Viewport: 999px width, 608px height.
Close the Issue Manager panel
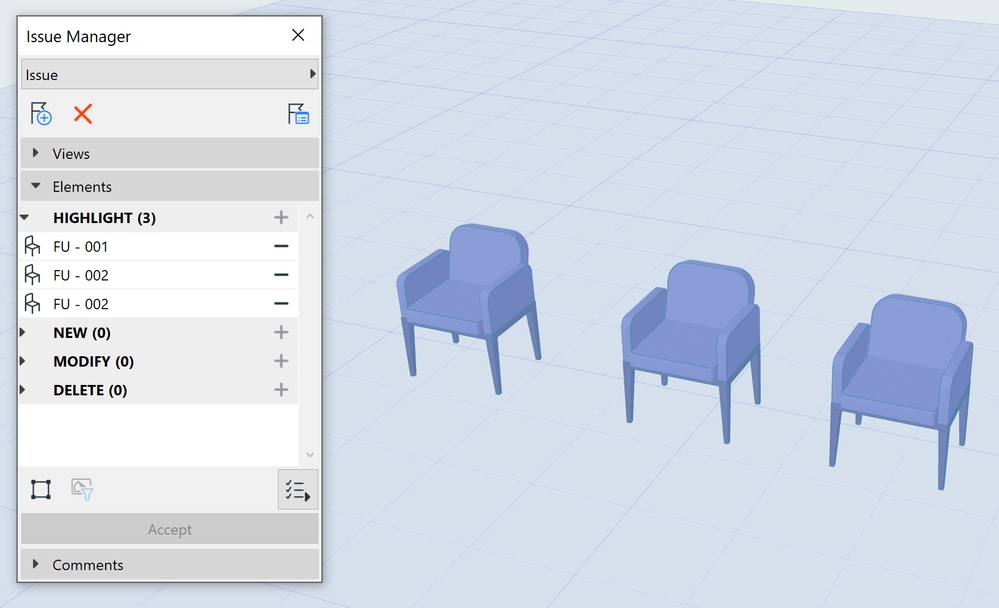pos(298,35)
